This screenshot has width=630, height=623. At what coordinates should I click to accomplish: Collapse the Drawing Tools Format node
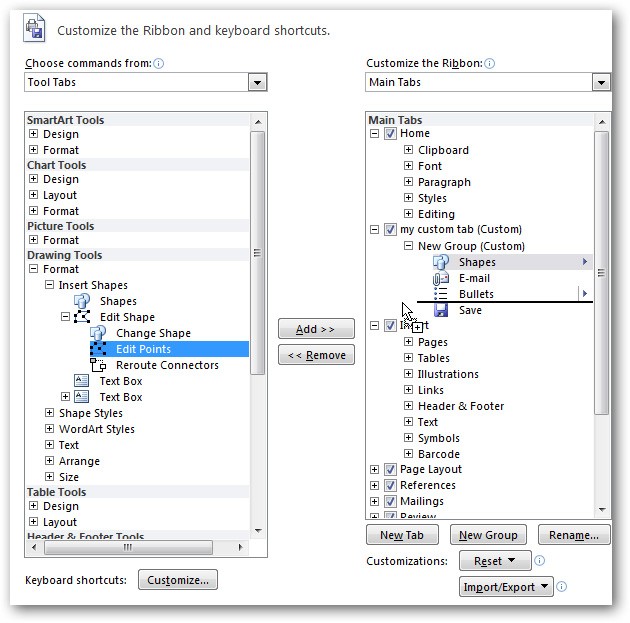click(x=34, y=269)
